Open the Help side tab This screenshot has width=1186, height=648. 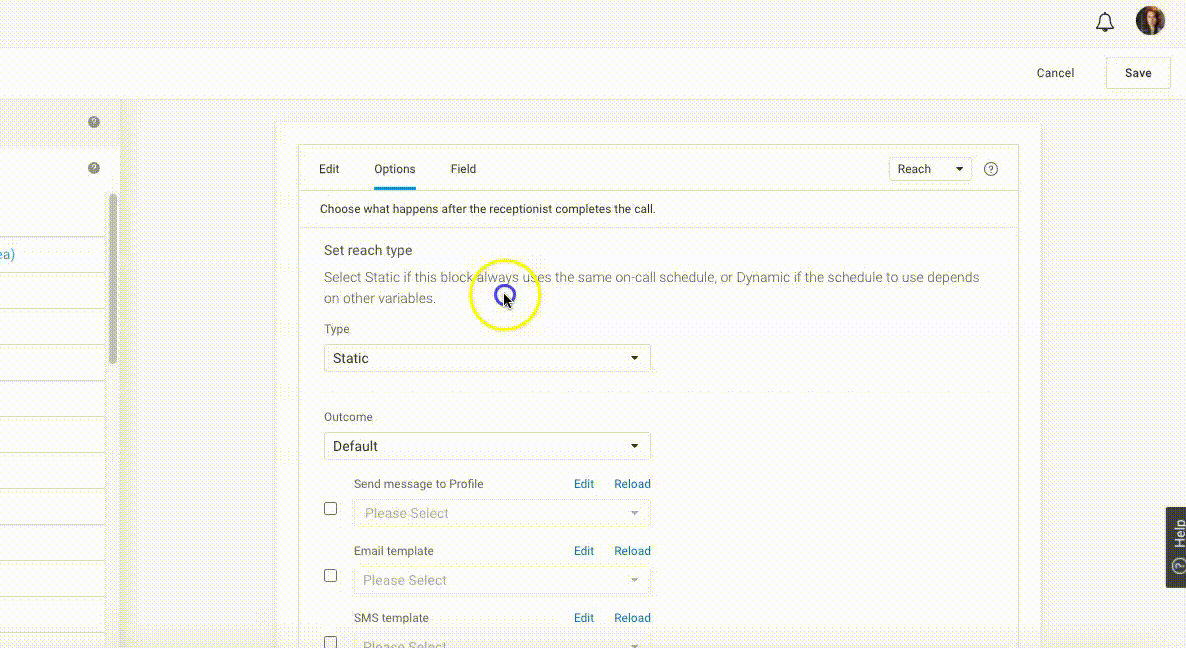[x=1176, y=546]
